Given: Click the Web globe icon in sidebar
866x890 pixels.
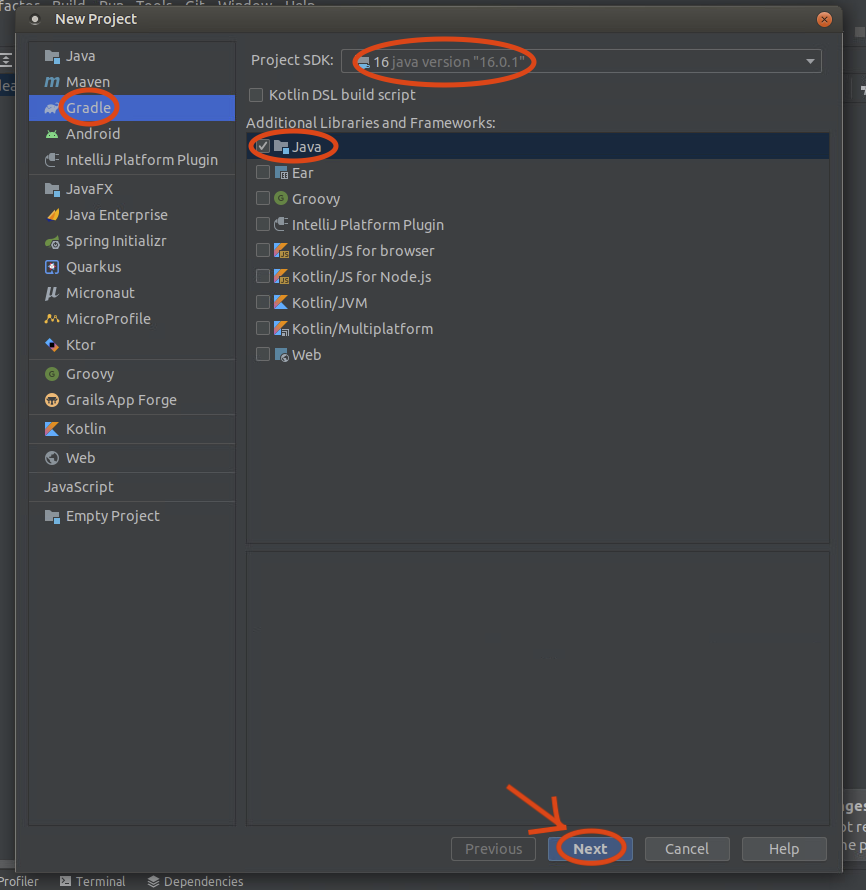Looking at the screenshot, I should [x=52, y=458].
